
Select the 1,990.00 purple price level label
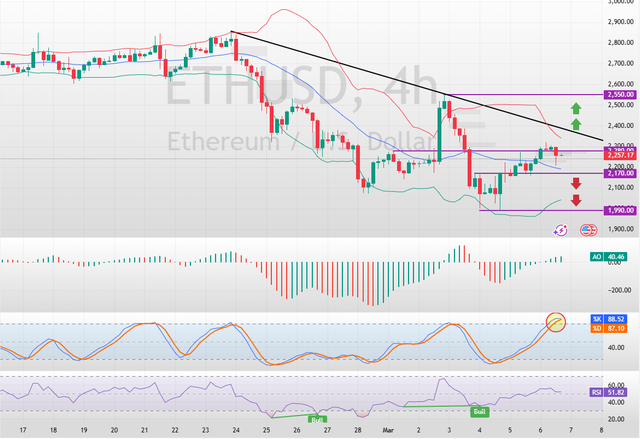pyautogui.click(x=621, y=211)
